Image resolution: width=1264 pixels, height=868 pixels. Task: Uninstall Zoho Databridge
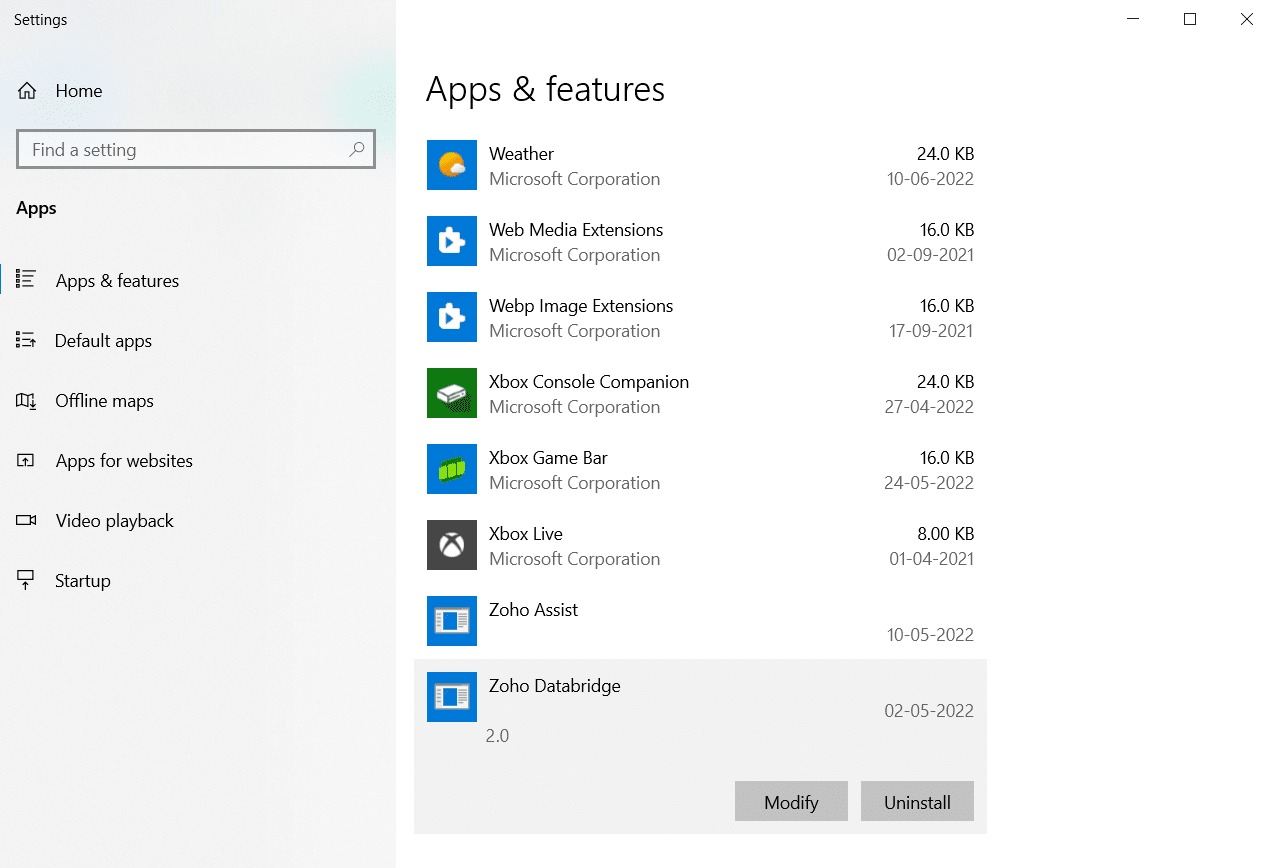click(x=917, y=802)
